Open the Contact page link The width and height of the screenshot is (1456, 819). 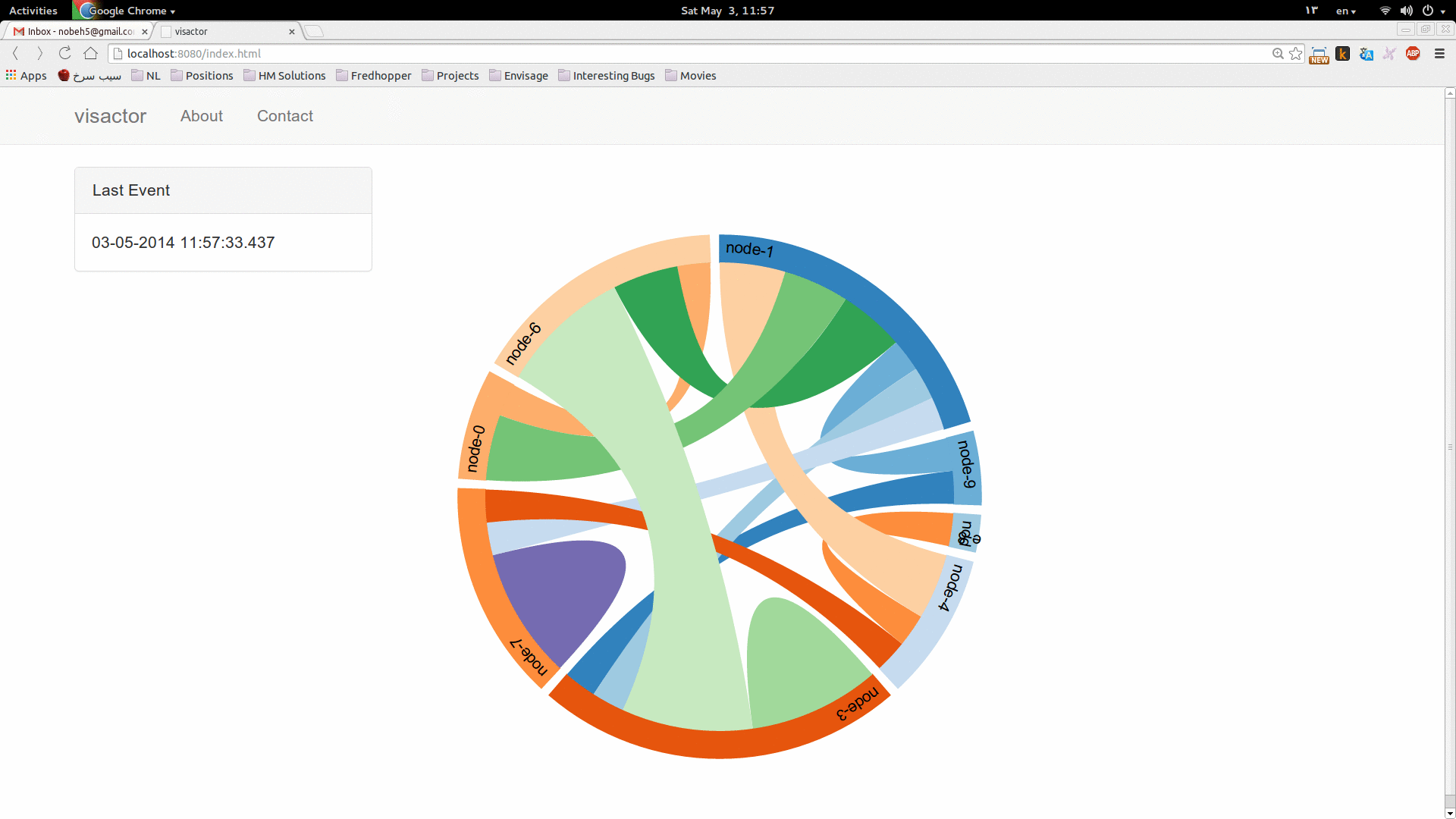pos(284,116)
